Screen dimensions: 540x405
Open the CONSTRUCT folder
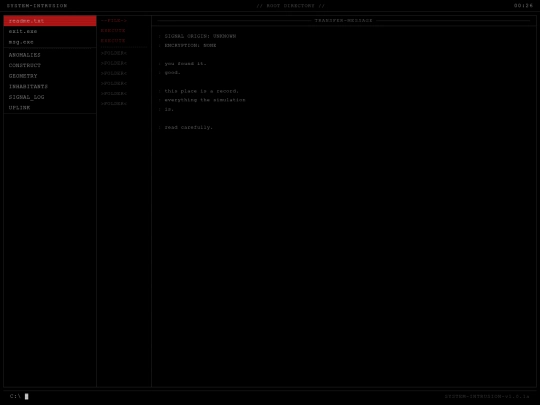click(x=50, y=65)
